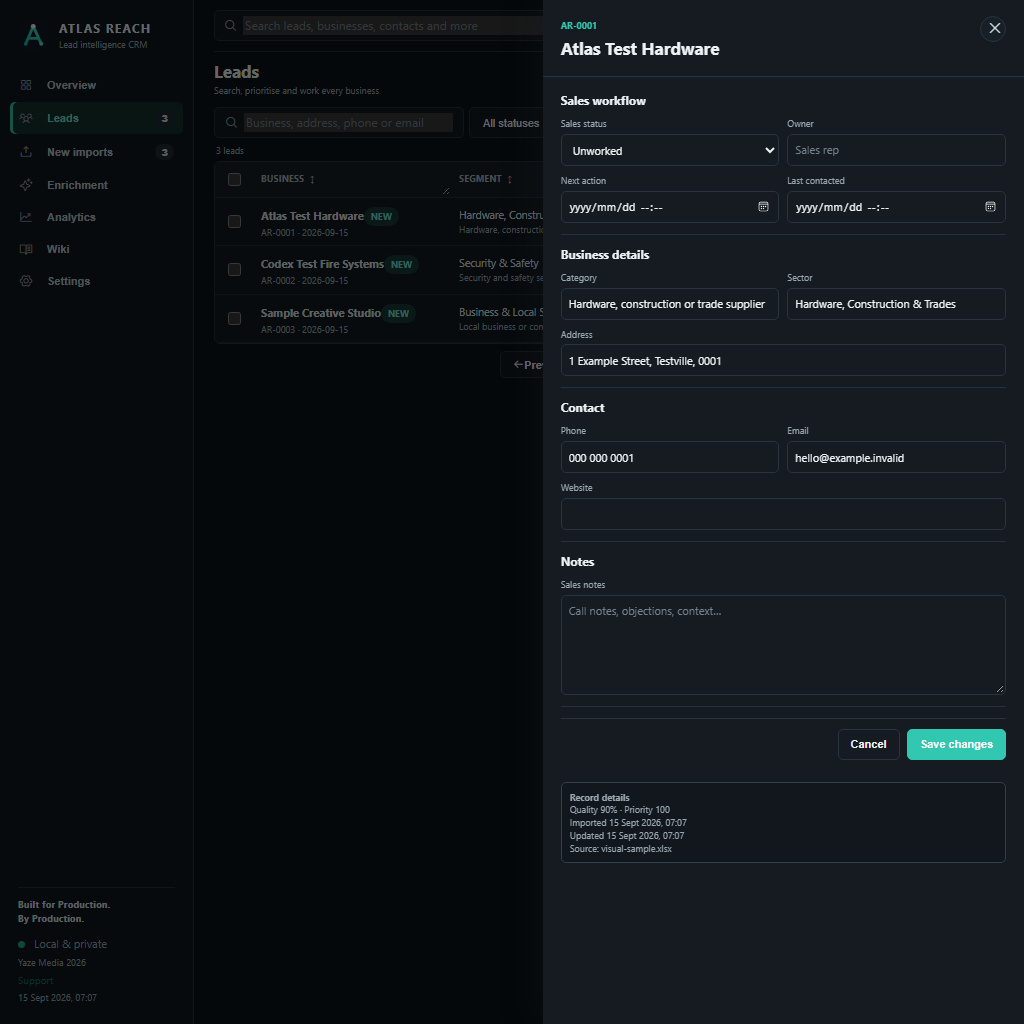Click the AR-0001 record ID label
This screenshot has height=1024, width=1024.
579,25
